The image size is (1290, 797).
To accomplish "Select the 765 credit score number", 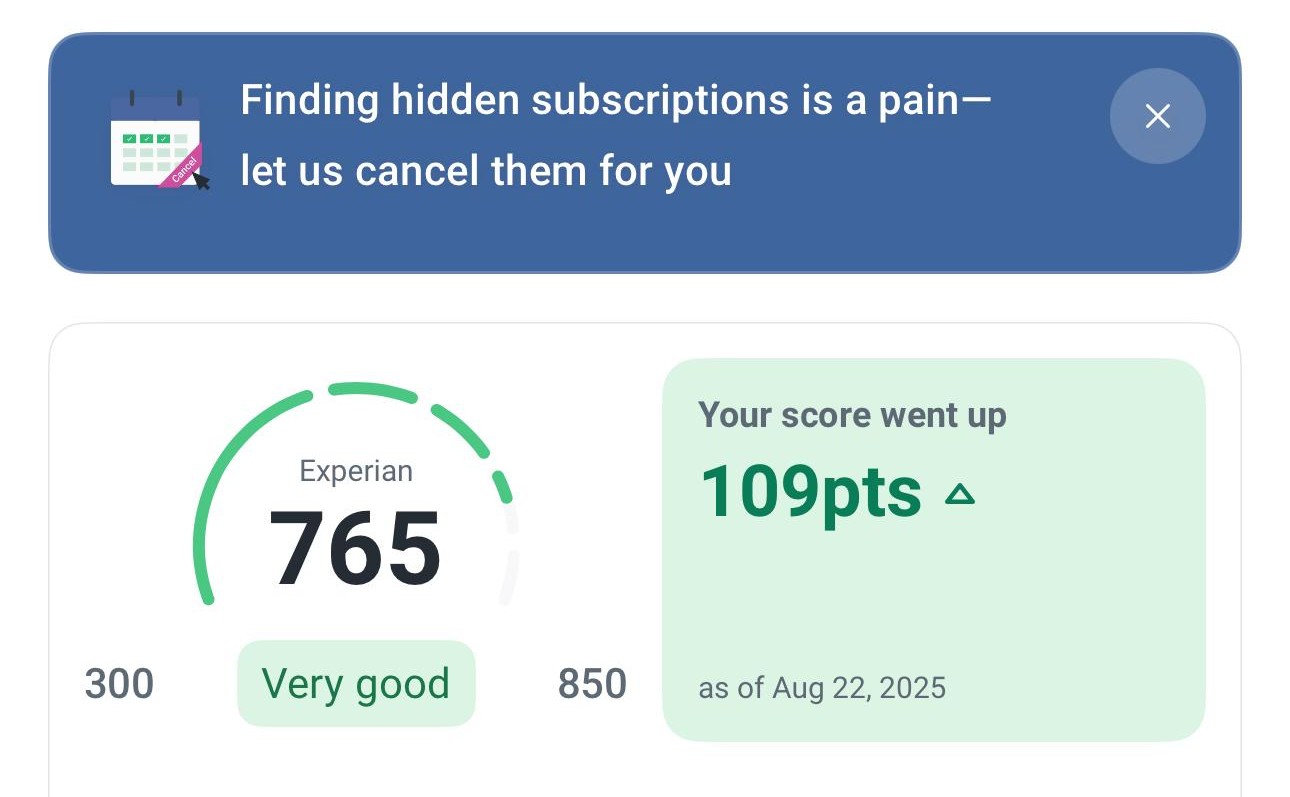I will [355, 549].
